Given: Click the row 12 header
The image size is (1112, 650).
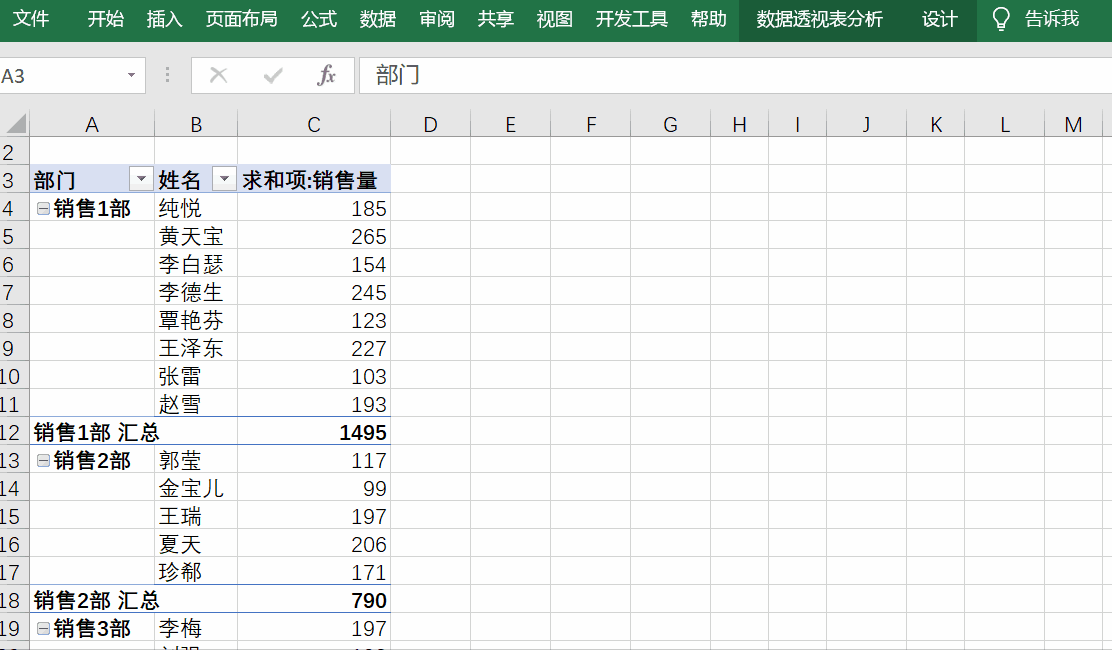Looking at the screenshot, I should (14, 432).
